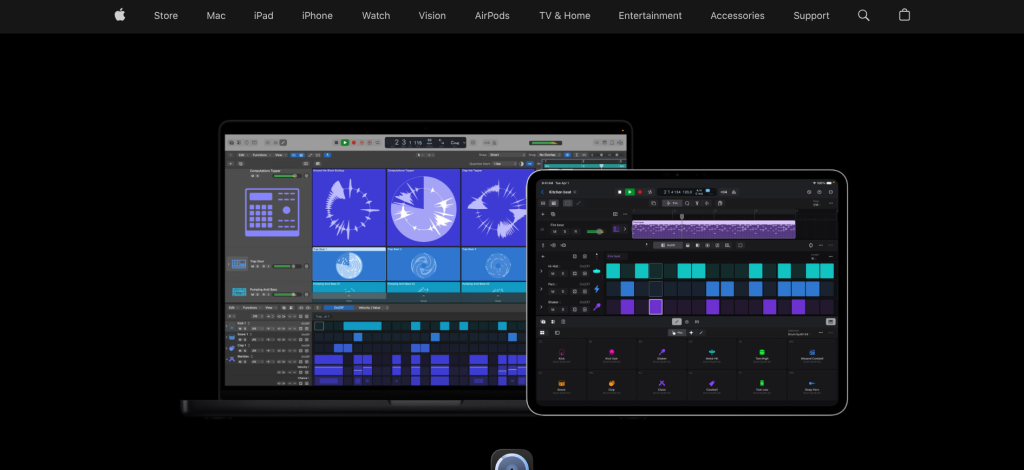Expand the Perc row chevron on the iPad
Viewport: 1024px width, 470px height.
(542, 288)
